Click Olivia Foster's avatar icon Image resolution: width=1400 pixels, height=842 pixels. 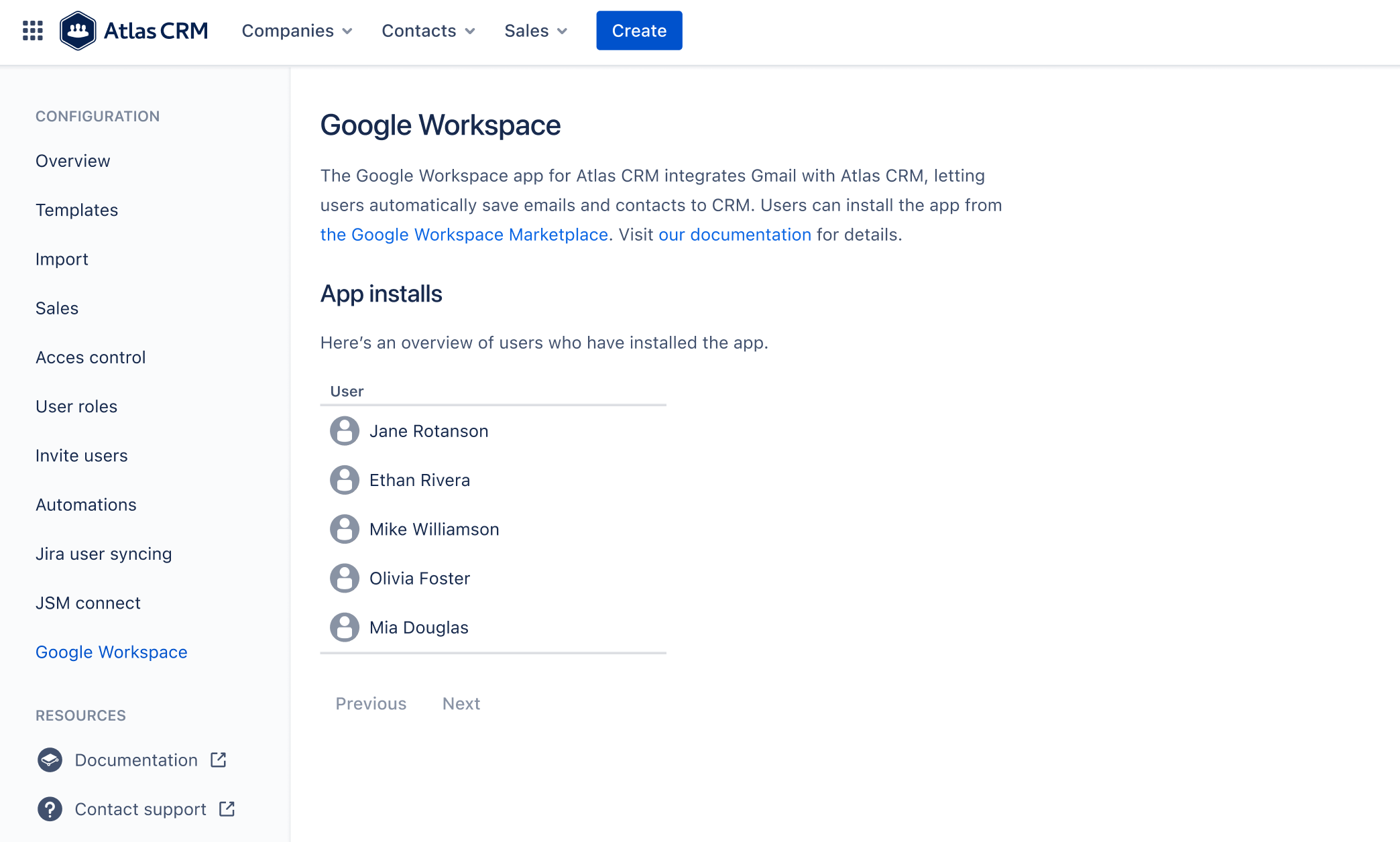[x=344, y=579]
